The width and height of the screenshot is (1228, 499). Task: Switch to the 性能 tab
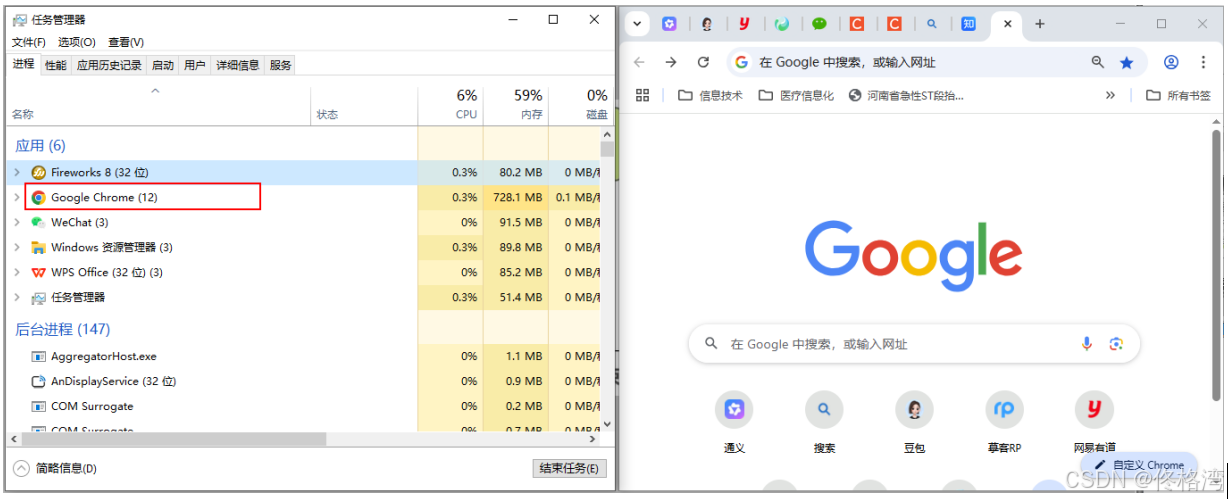click(55, 65)
